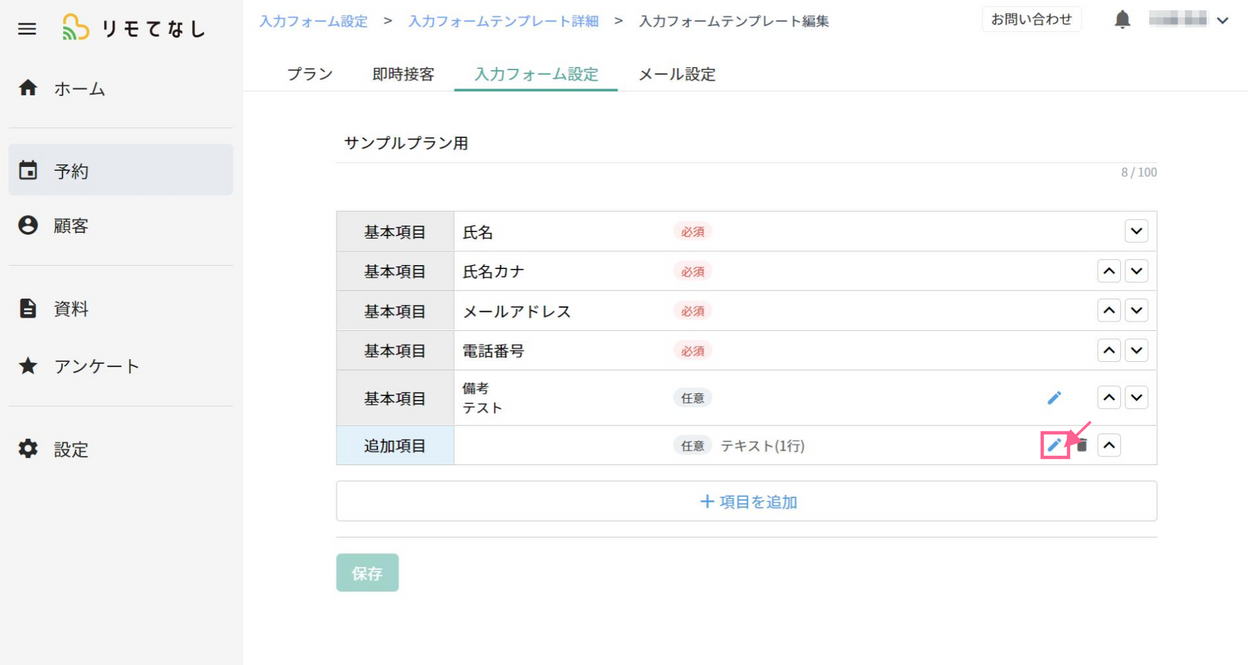Delete the 追加項目 row with trash icon

tap(1082, 446)
